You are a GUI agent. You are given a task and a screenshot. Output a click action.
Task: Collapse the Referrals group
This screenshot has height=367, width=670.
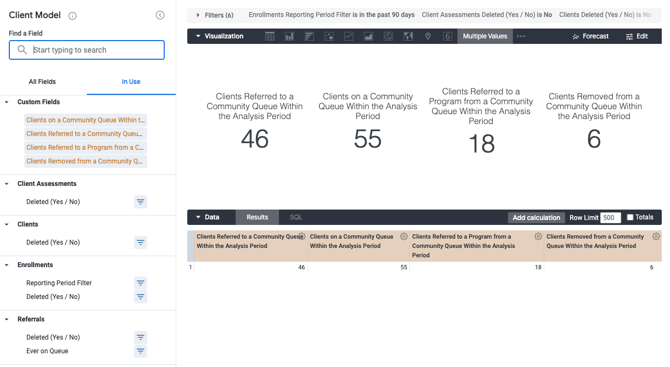(x=6, y=319)
